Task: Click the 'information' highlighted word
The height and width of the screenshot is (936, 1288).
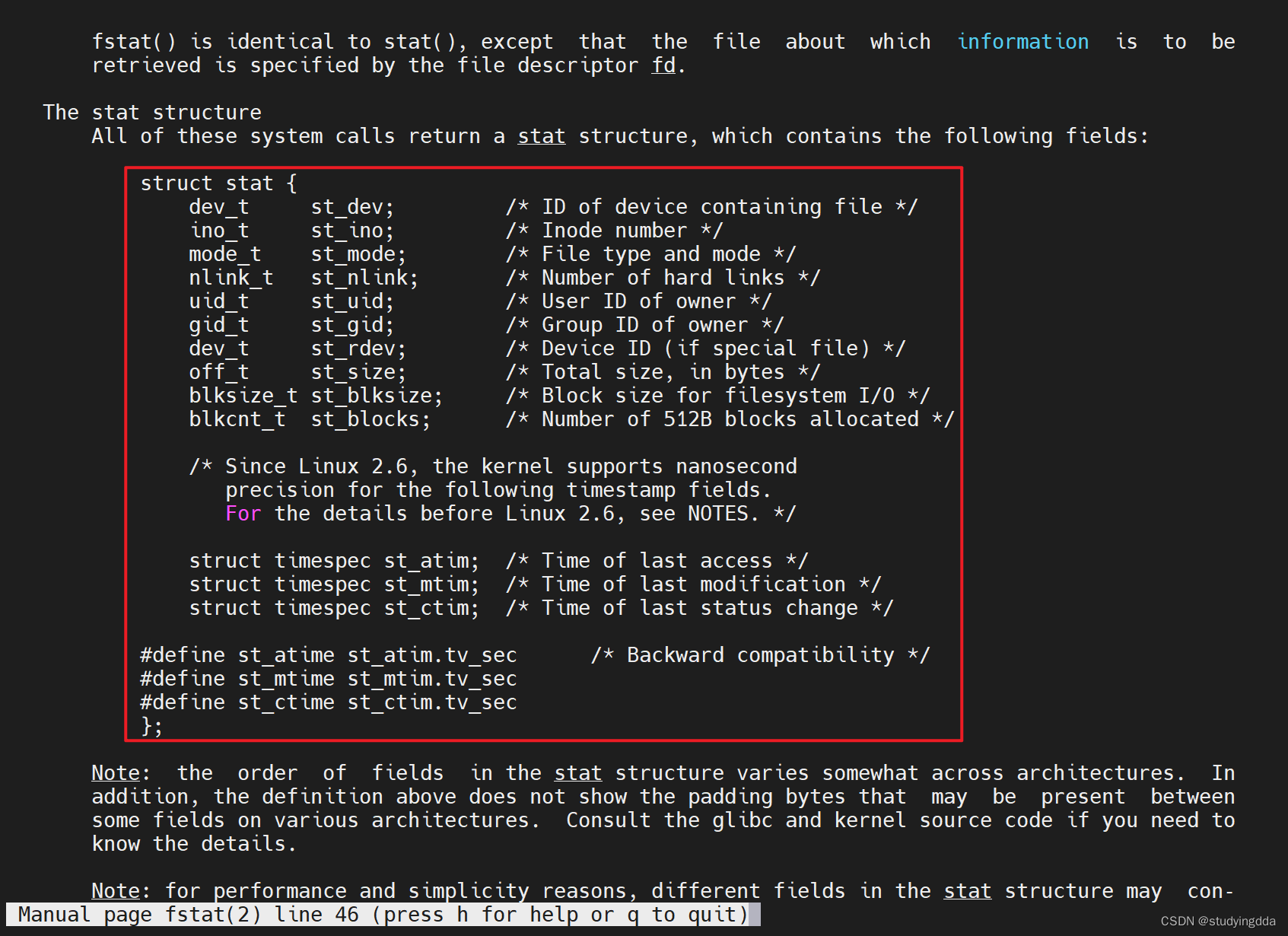Action: pos(1022,42)
